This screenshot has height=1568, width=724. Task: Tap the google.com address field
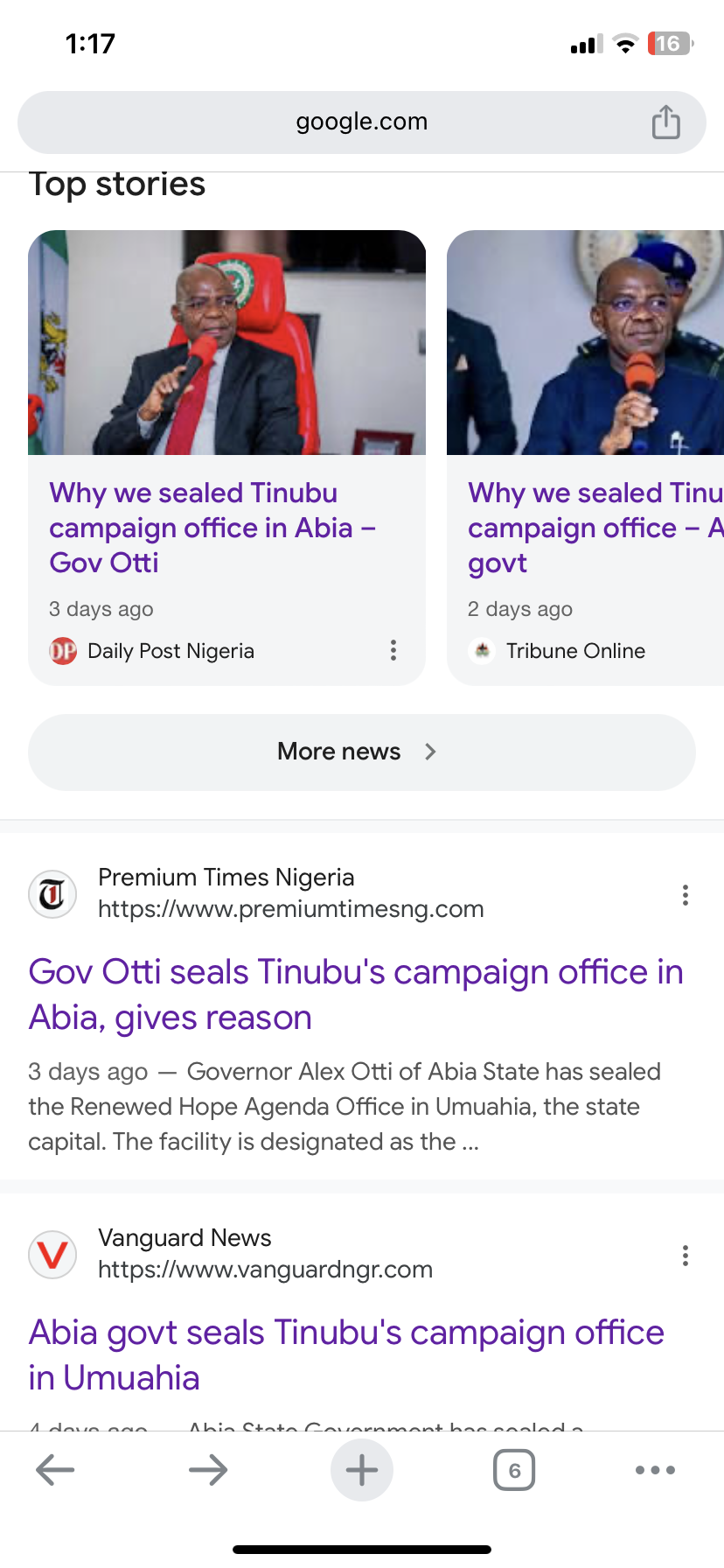coord(361,122)
